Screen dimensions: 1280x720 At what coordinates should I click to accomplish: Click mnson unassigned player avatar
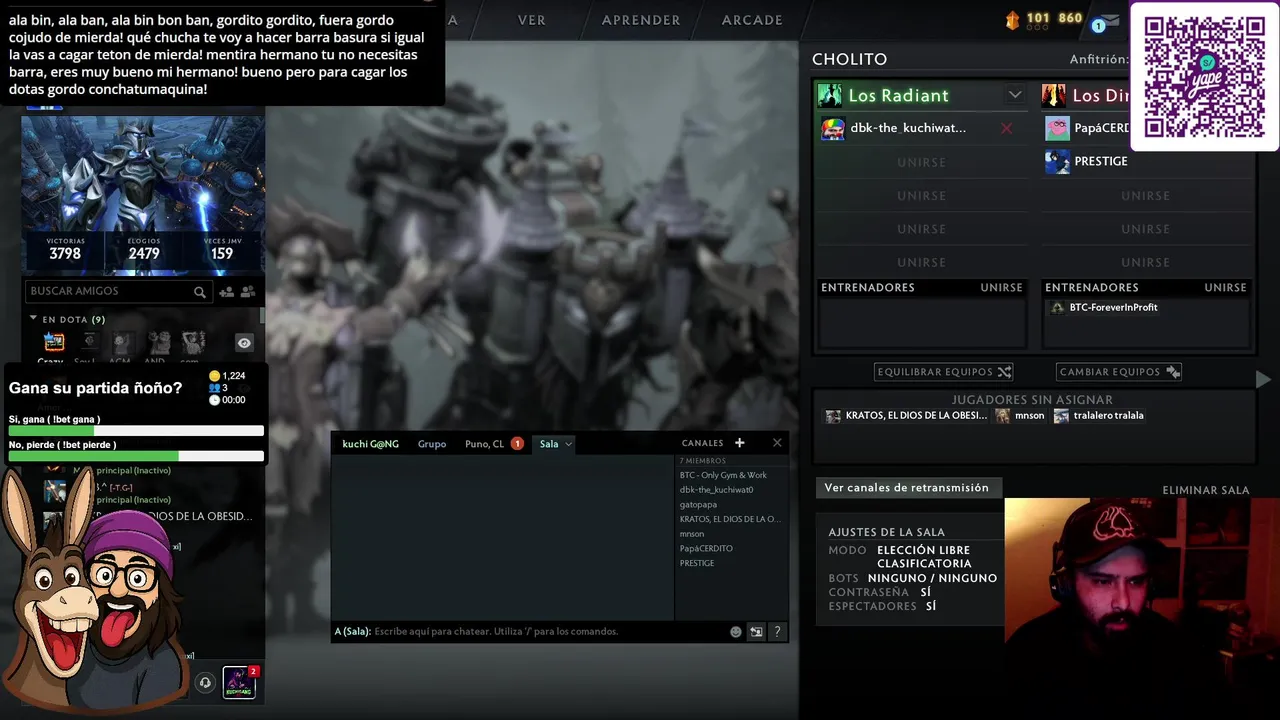click(1002, 416)
